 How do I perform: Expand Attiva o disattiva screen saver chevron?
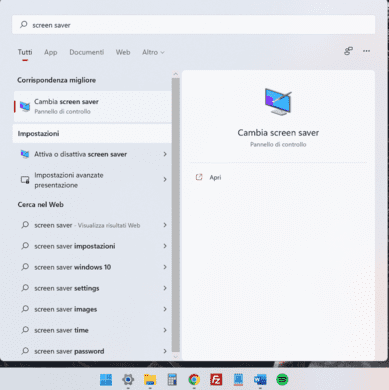click(165, 154)
